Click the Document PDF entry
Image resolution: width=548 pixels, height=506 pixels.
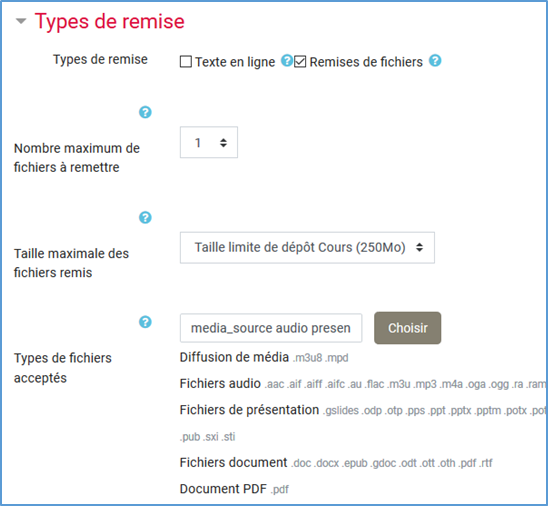click(234, 489)
